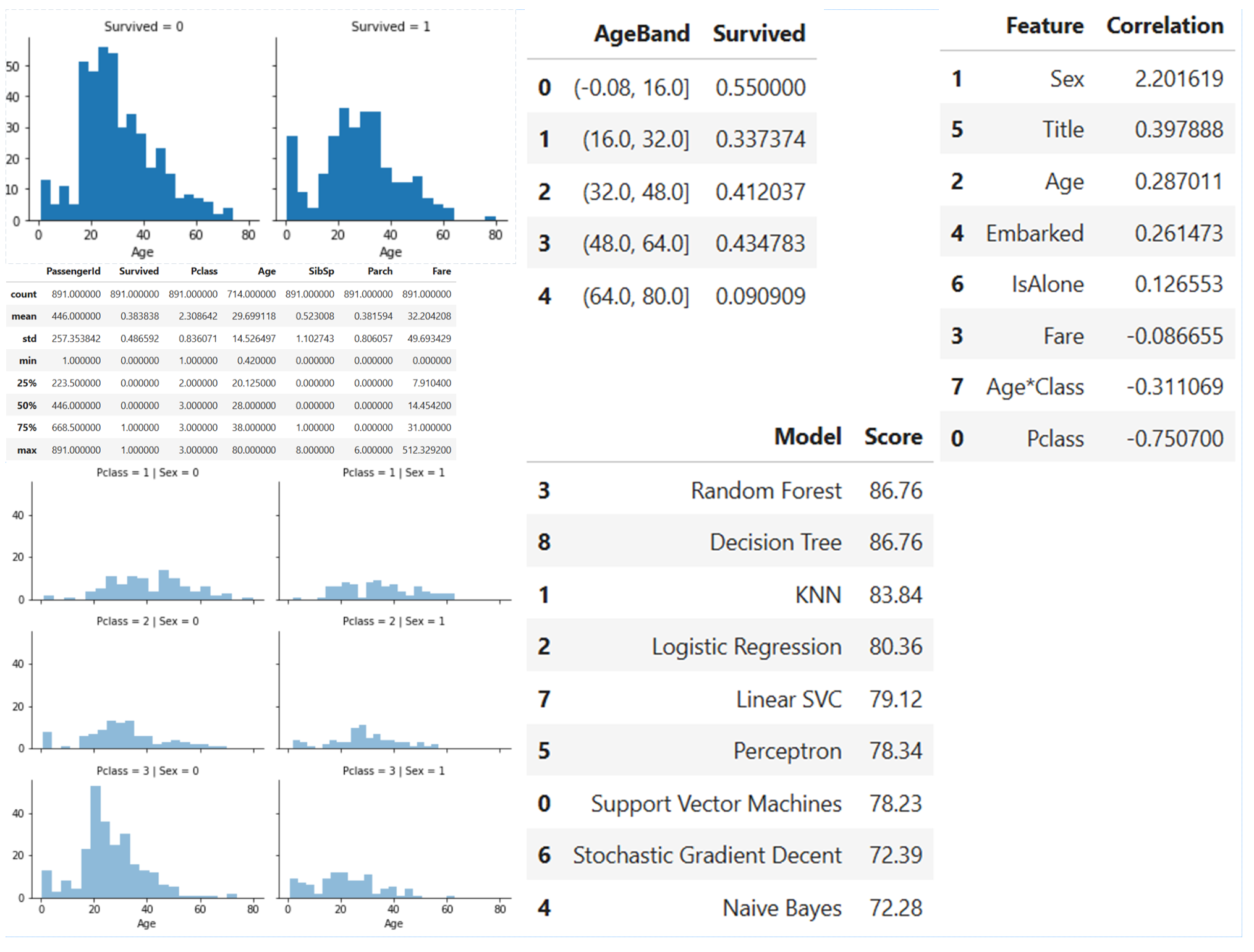1254x952 pixels.
Task: Select the Stochastic Gradient Decent model name
Action: (x=707, y=855)
